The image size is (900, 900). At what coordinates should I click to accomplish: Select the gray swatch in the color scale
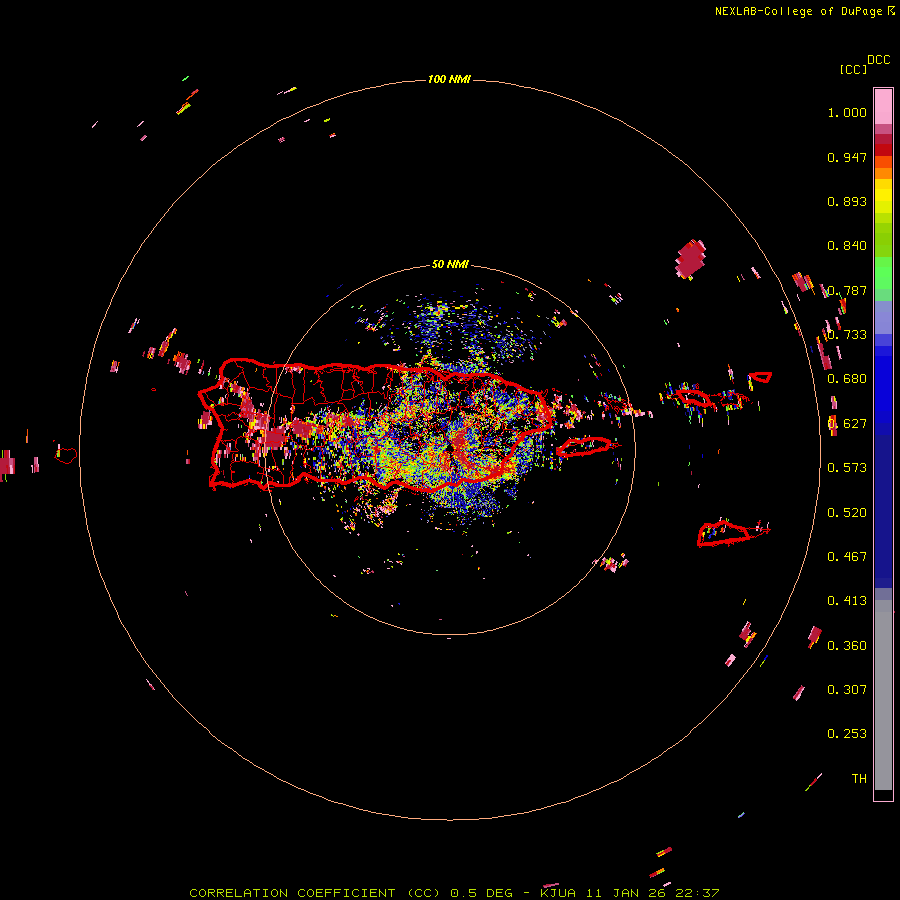click(x=883, y=695)
